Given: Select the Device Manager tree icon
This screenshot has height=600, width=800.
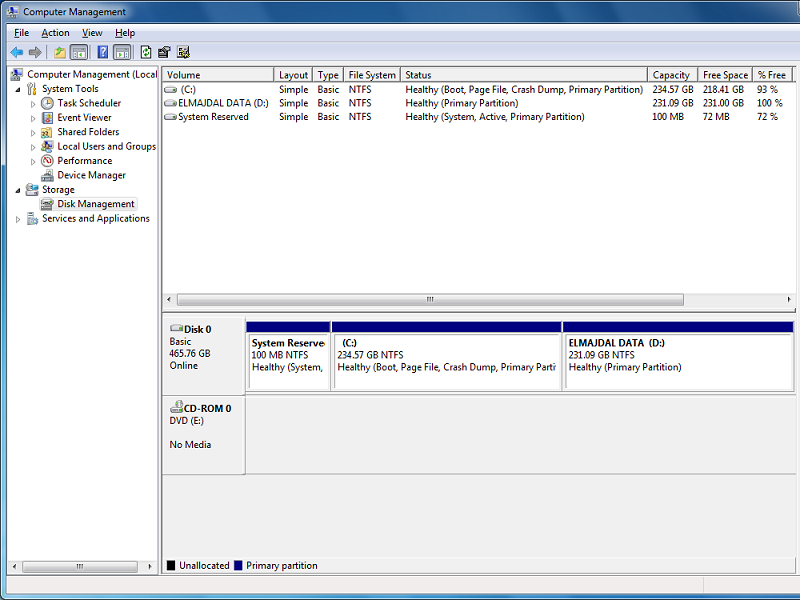Looking at the screenshot, I should [x=47, y=175].
